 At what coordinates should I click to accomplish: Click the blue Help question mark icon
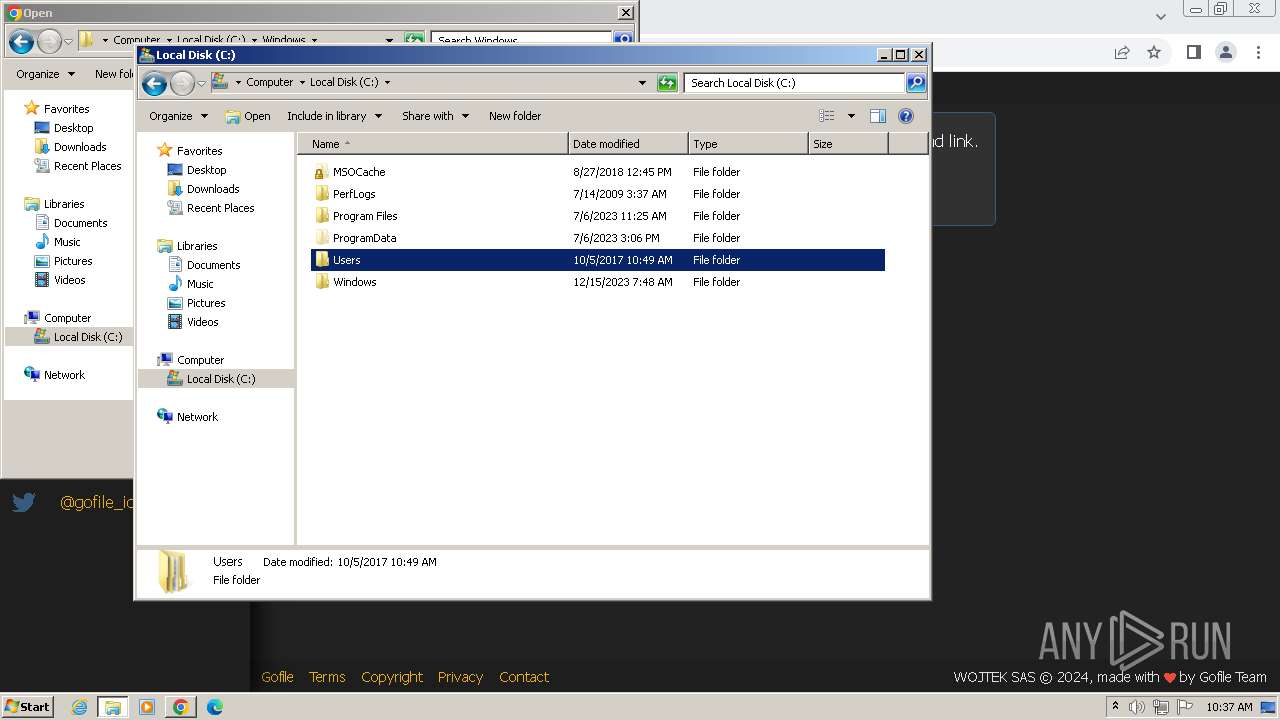click(x=906, y=116)
